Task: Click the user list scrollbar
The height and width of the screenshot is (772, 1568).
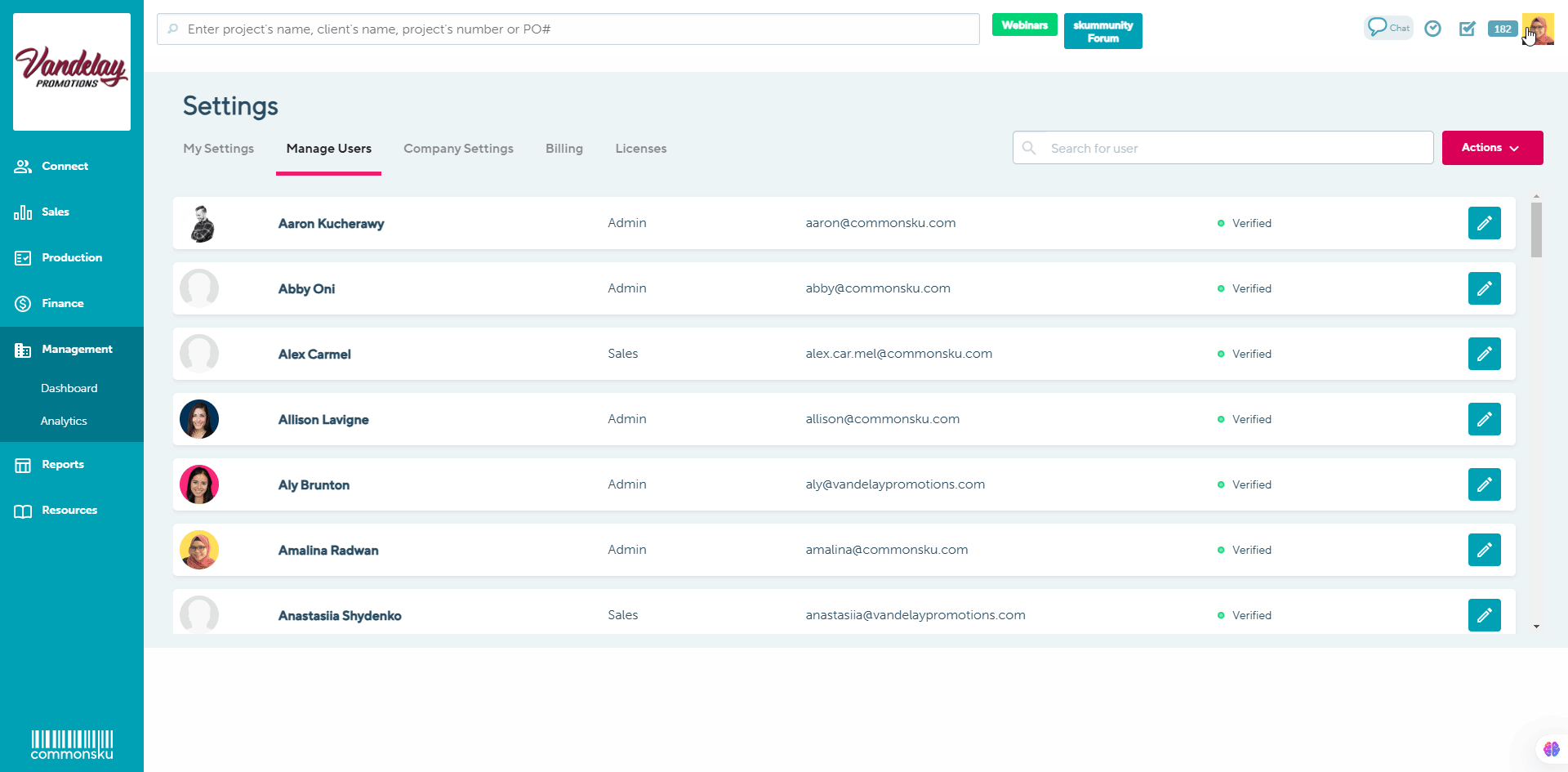Action: pyautogui.click(x=1536, y=231)
